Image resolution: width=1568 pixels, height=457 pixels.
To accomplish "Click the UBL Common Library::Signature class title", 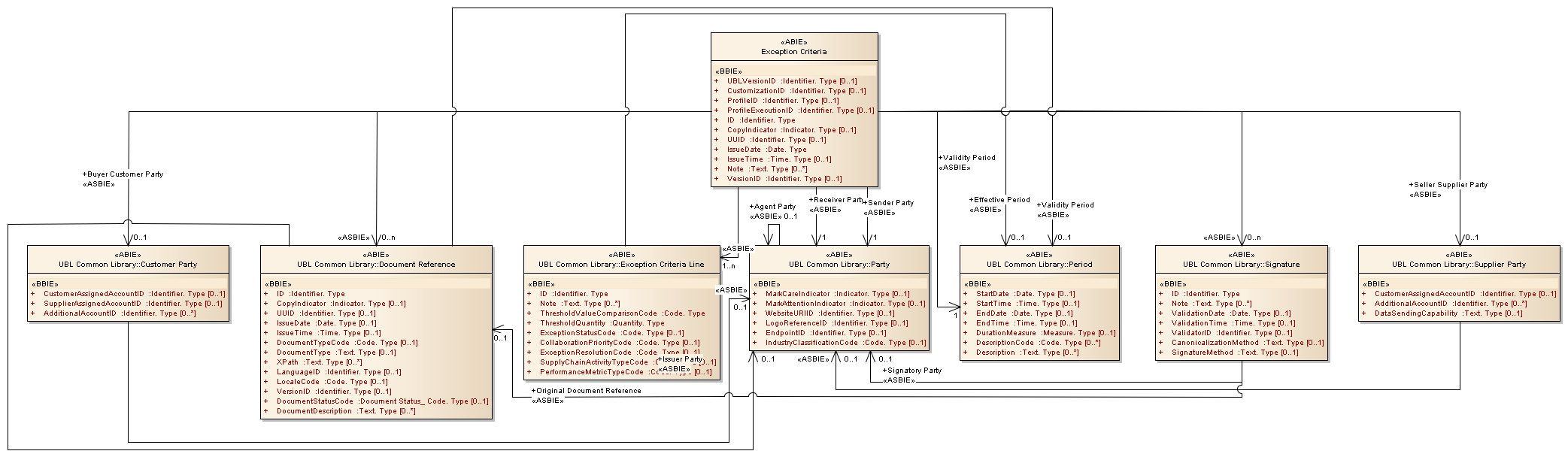I will coord(1241,265).
